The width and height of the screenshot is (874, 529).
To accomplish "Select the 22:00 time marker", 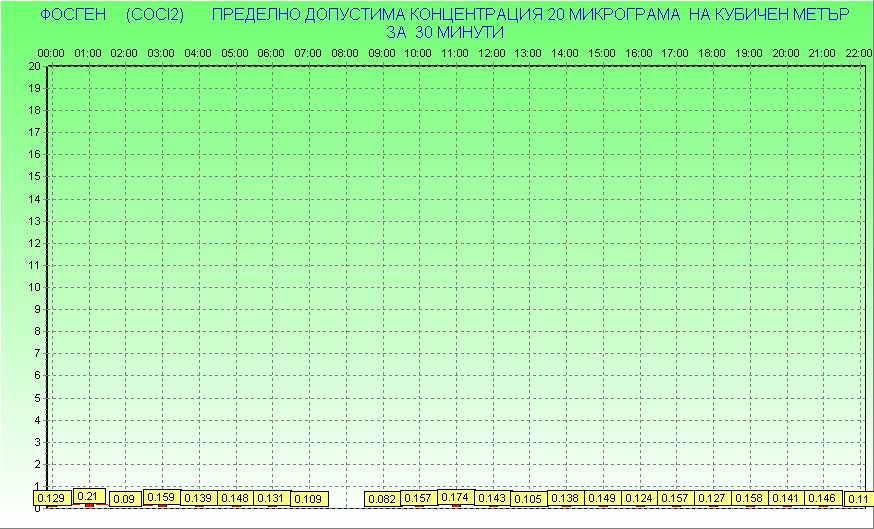I will 859,52.
